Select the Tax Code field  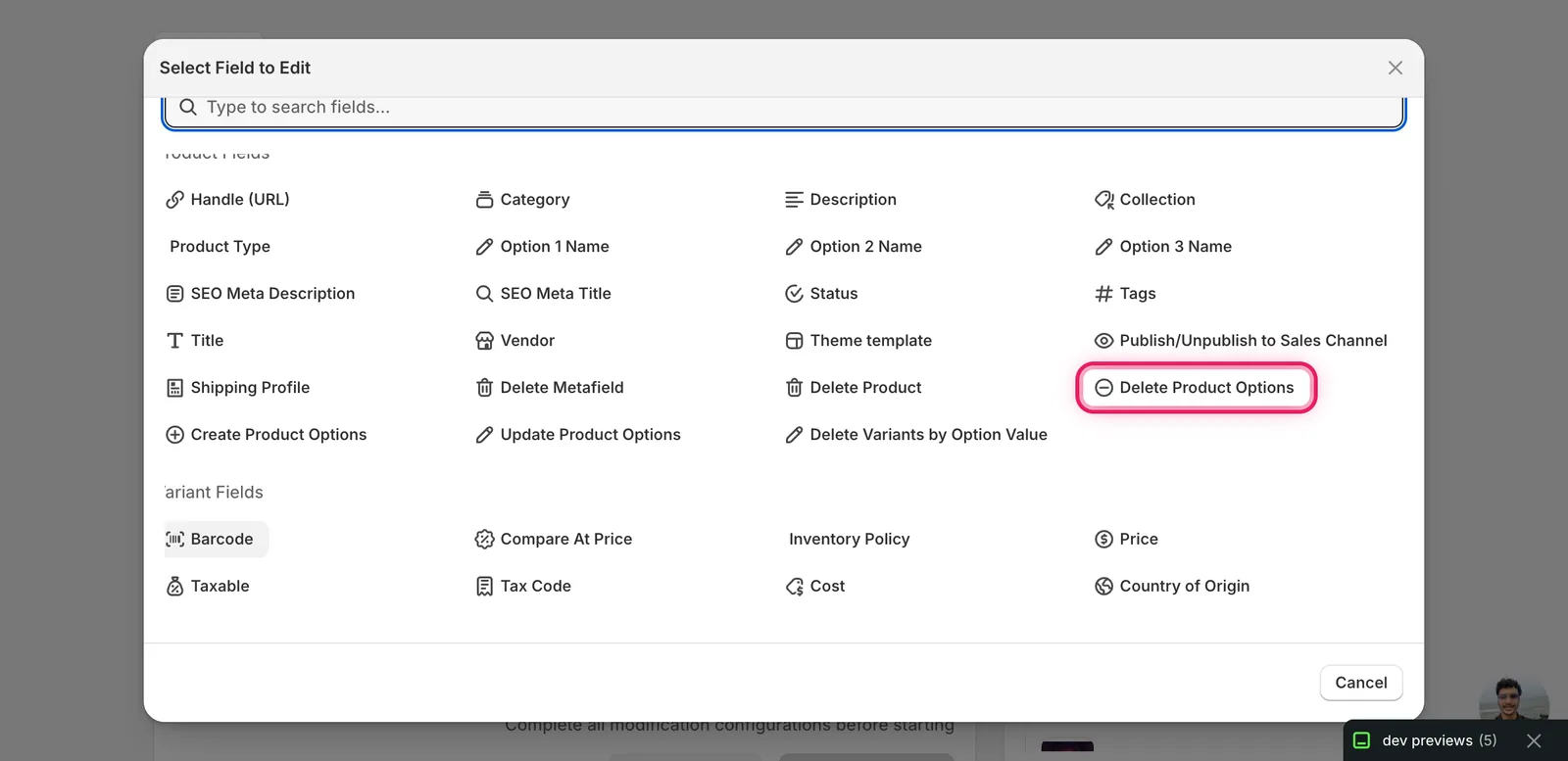[x=524, y=587]
